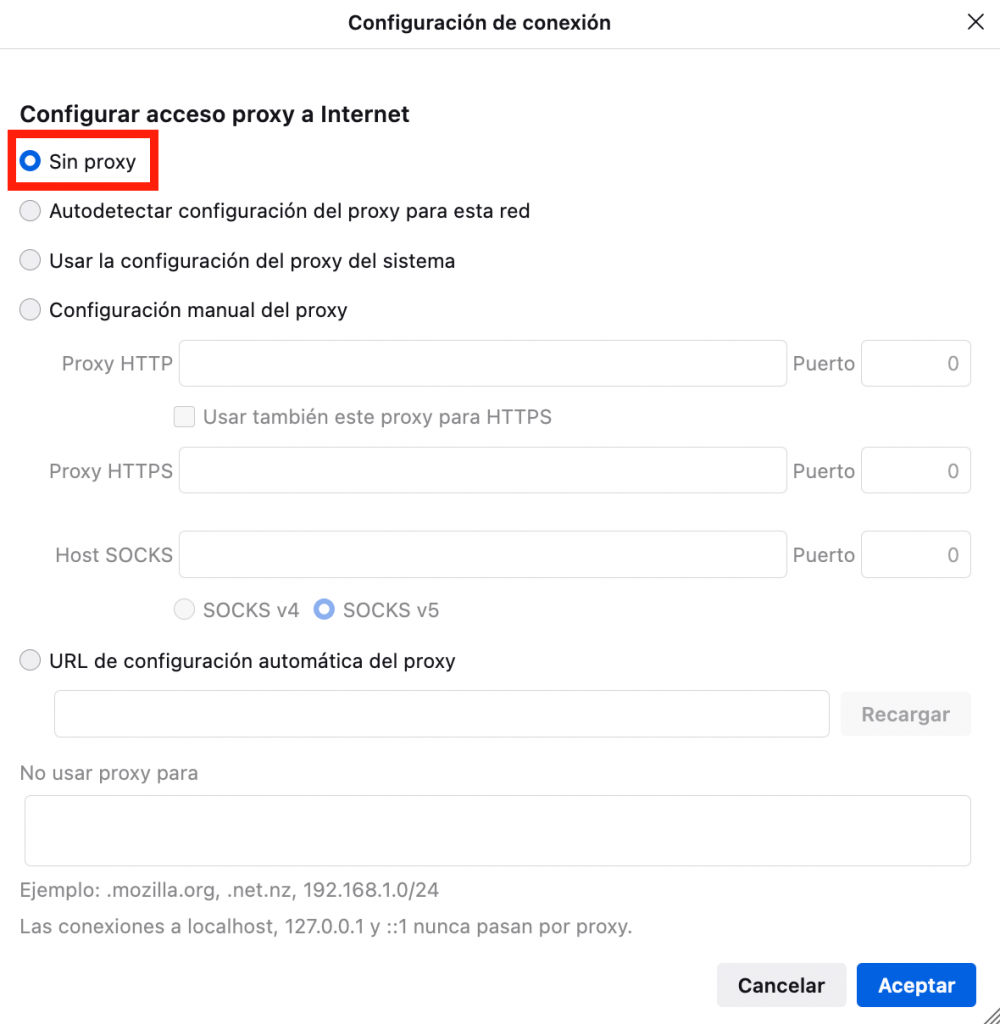
Task: Click the Recargar button
Action: [x=905, y=714]
